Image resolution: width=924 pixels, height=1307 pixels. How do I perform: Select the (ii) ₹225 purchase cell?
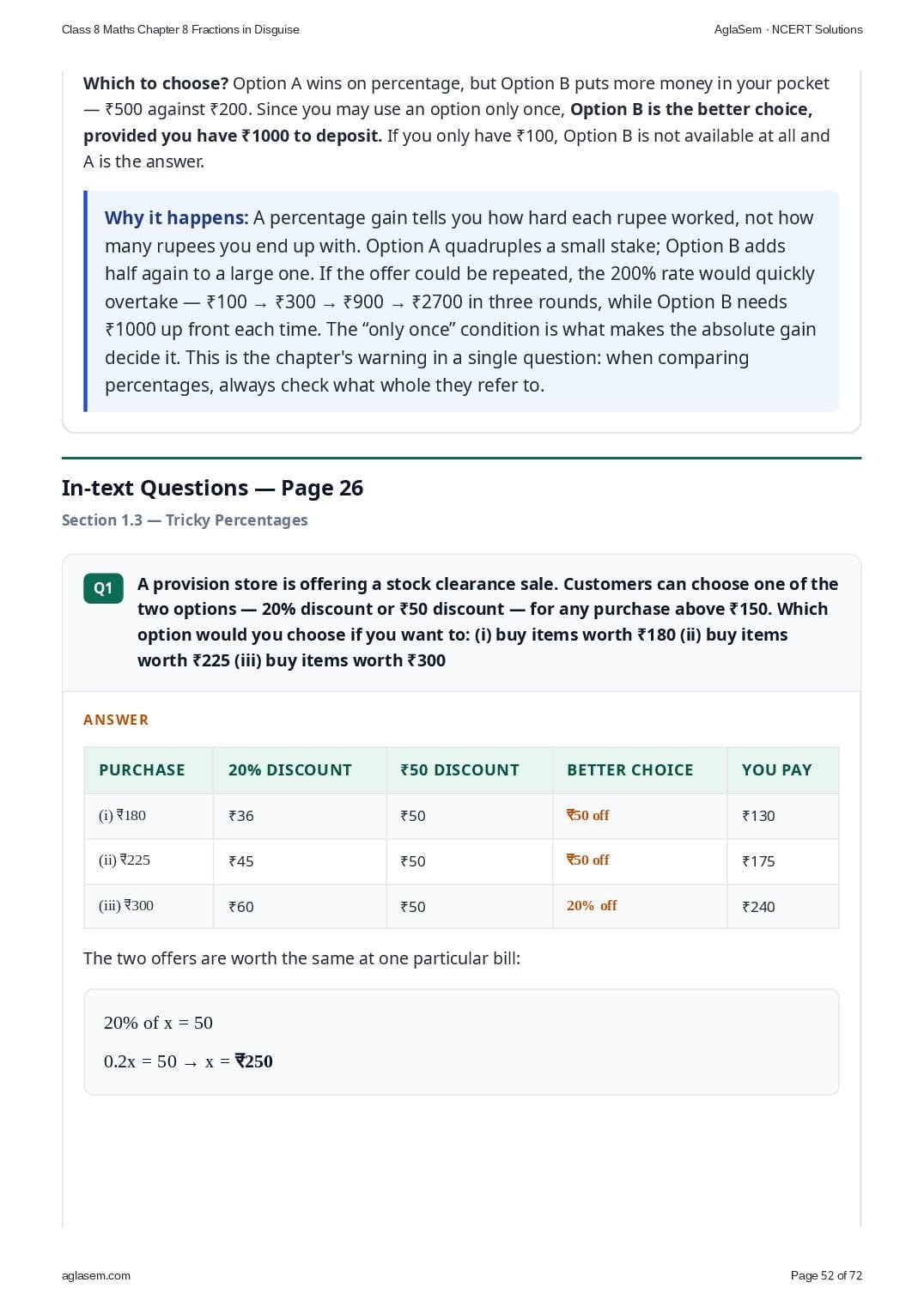tap(149, 861)
